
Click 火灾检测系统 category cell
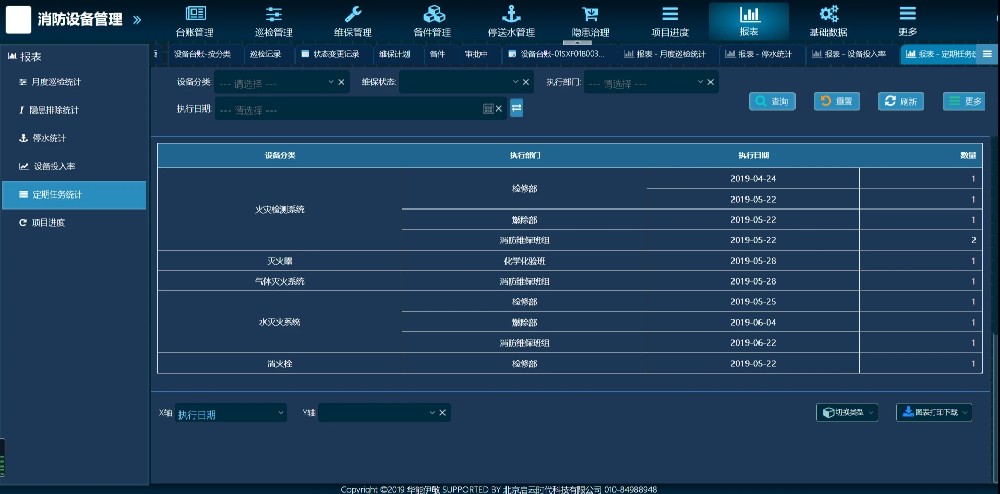tap(279, 210)
